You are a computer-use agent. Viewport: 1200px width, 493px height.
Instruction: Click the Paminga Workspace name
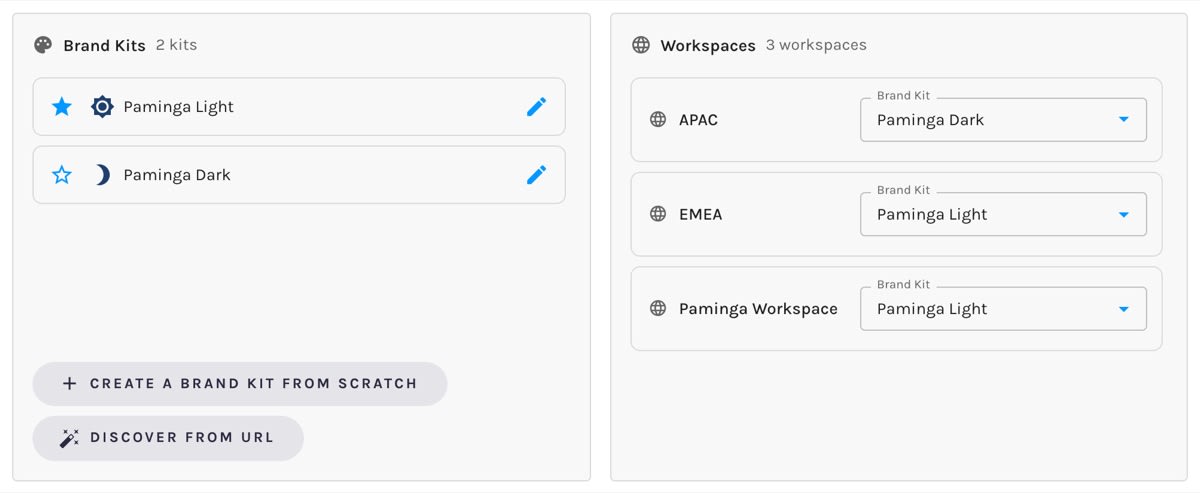(x=758, y=309)
